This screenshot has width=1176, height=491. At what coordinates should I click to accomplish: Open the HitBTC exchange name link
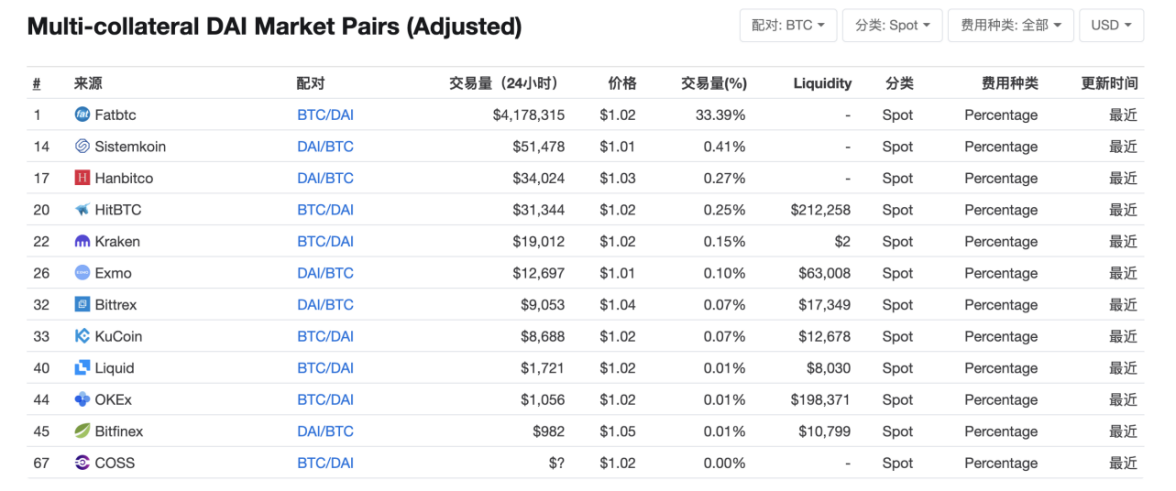point(118,210)
